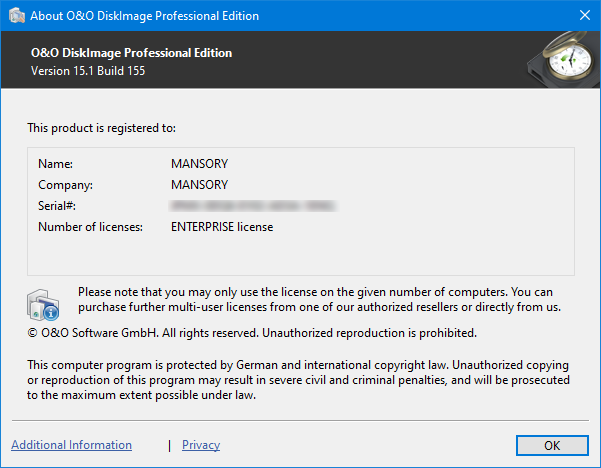
Task: Click the ENTERPRISE license value
Action: click(222, 227)
